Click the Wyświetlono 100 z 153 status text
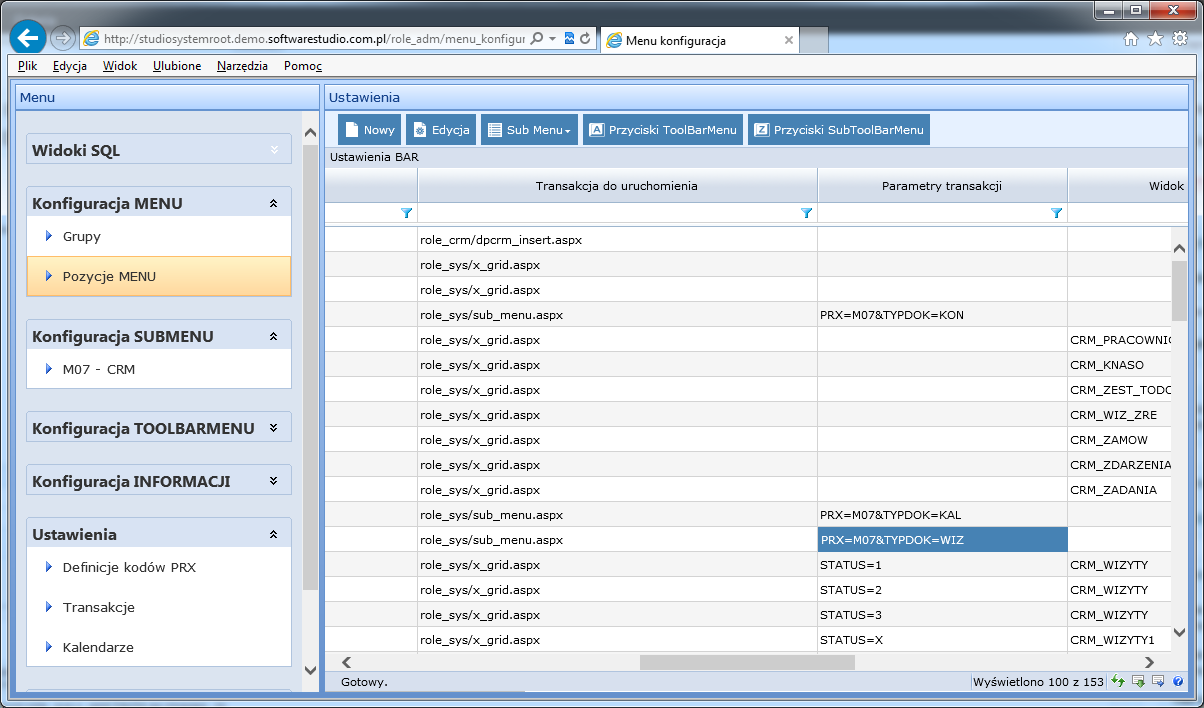 click(1040, 682)
